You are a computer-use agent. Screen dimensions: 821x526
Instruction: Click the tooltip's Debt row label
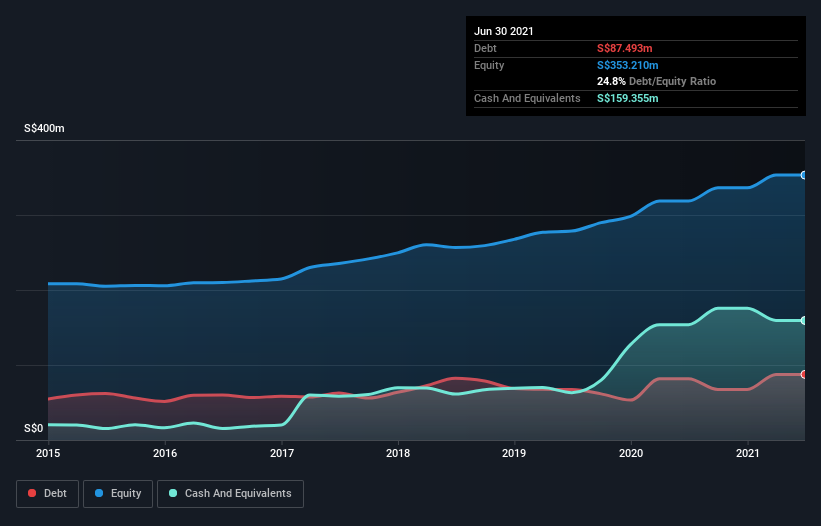485,48
